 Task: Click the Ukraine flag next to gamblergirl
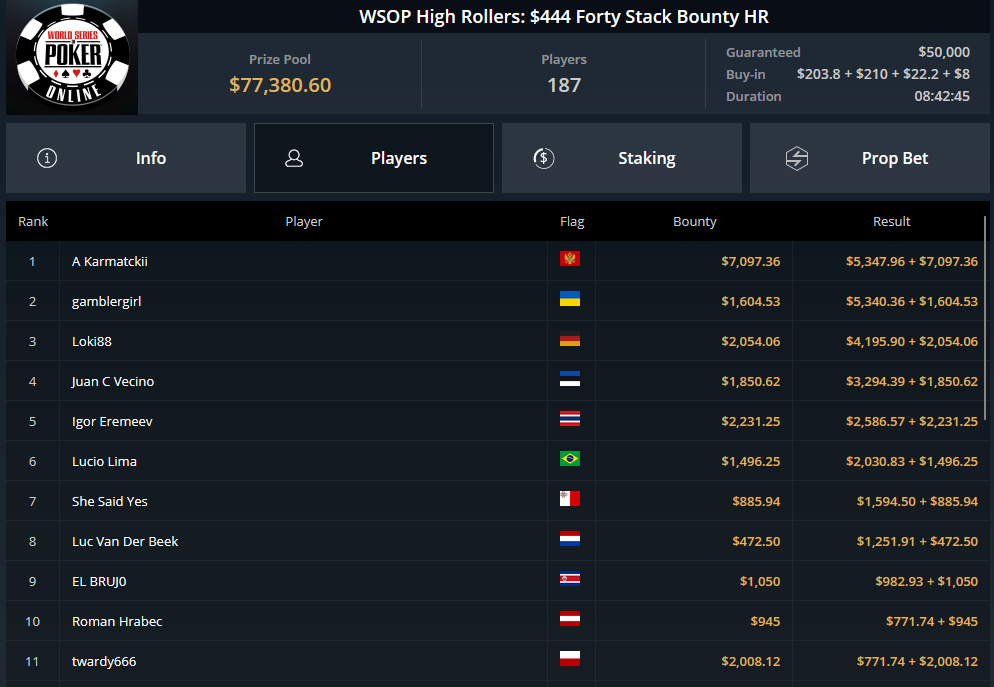(570, 299)
